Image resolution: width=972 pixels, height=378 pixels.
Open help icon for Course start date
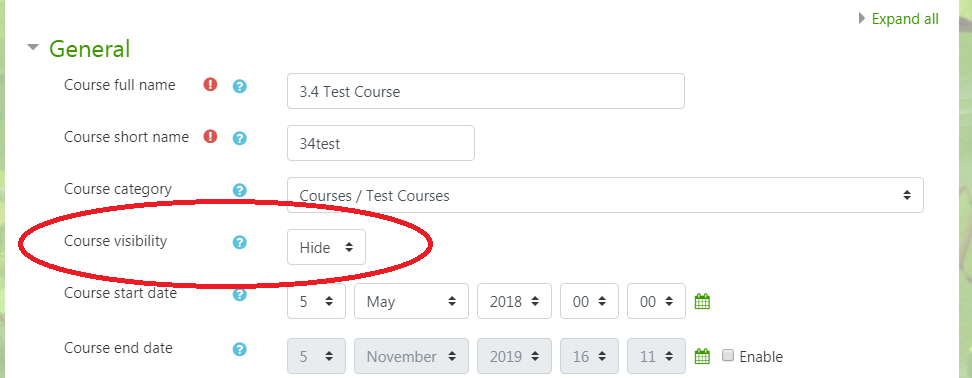tap(240, 294)
